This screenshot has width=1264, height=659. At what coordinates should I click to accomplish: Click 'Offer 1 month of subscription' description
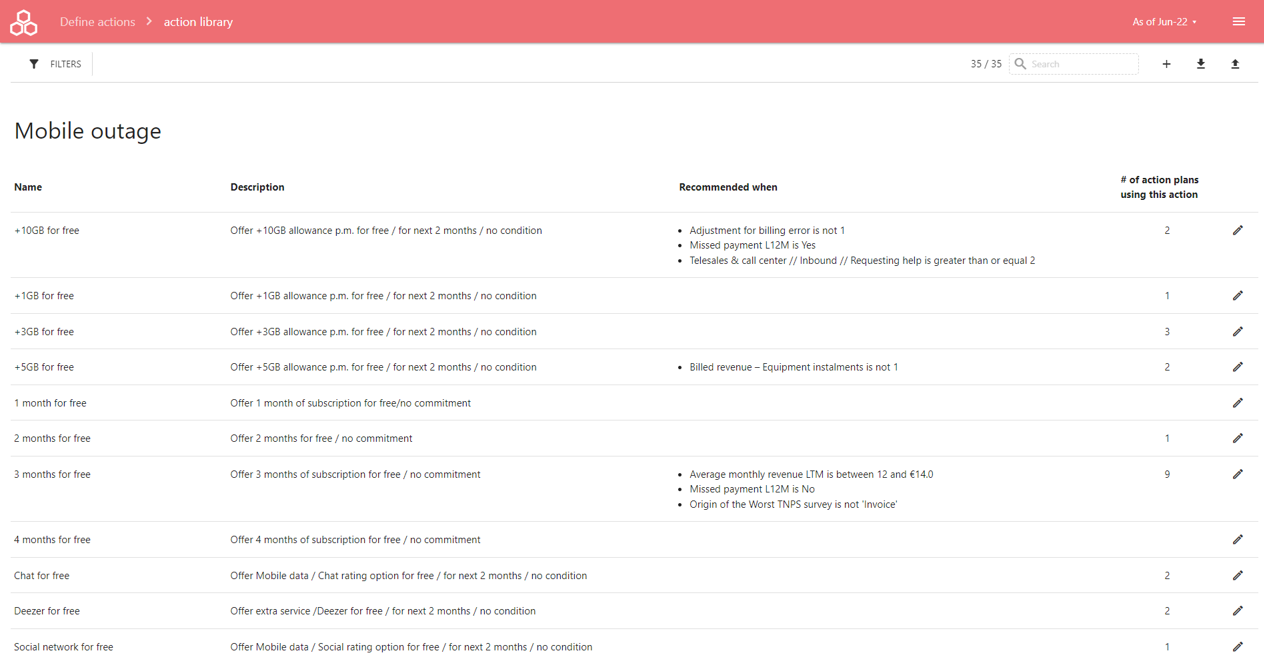click(x=350, y=403)
